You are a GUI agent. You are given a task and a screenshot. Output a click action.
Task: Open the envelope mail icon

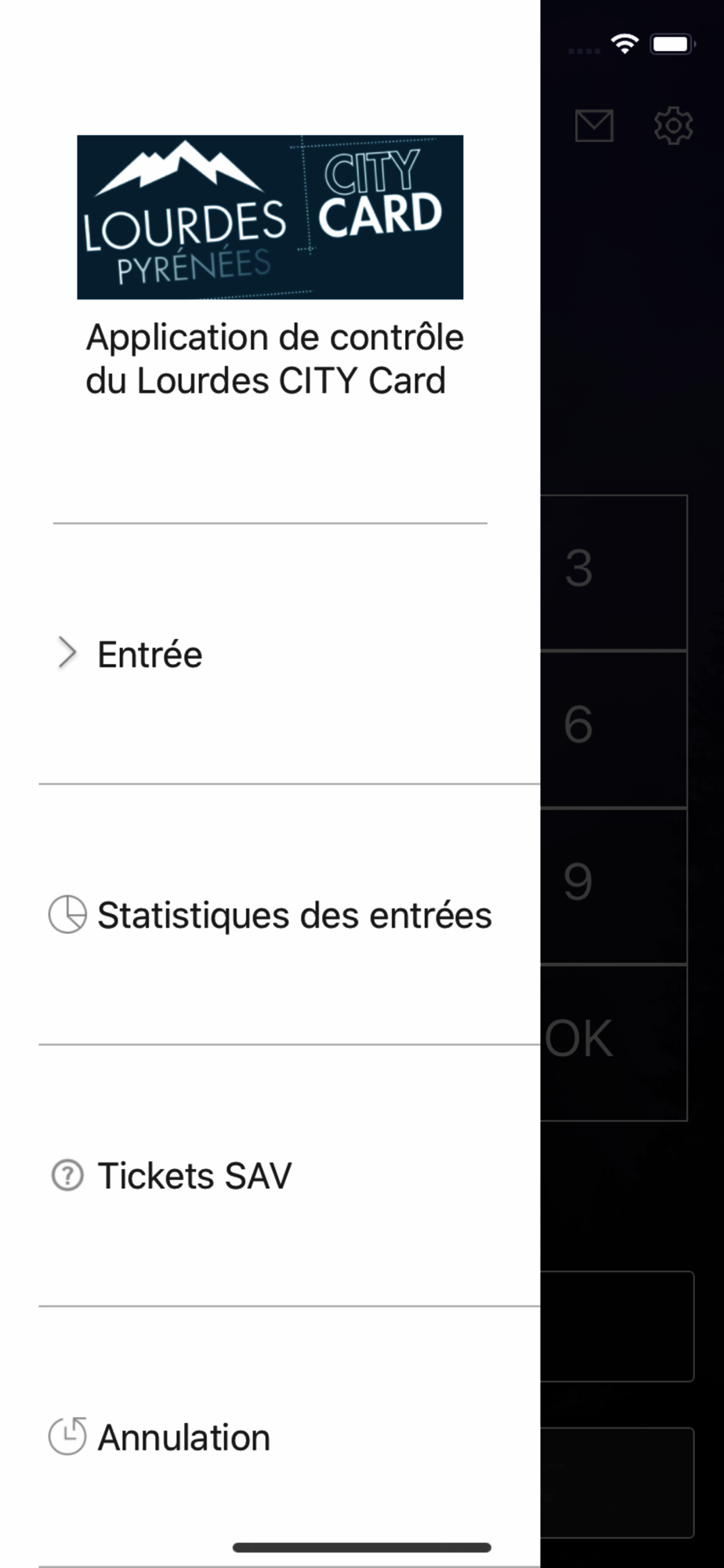[594, 125]
